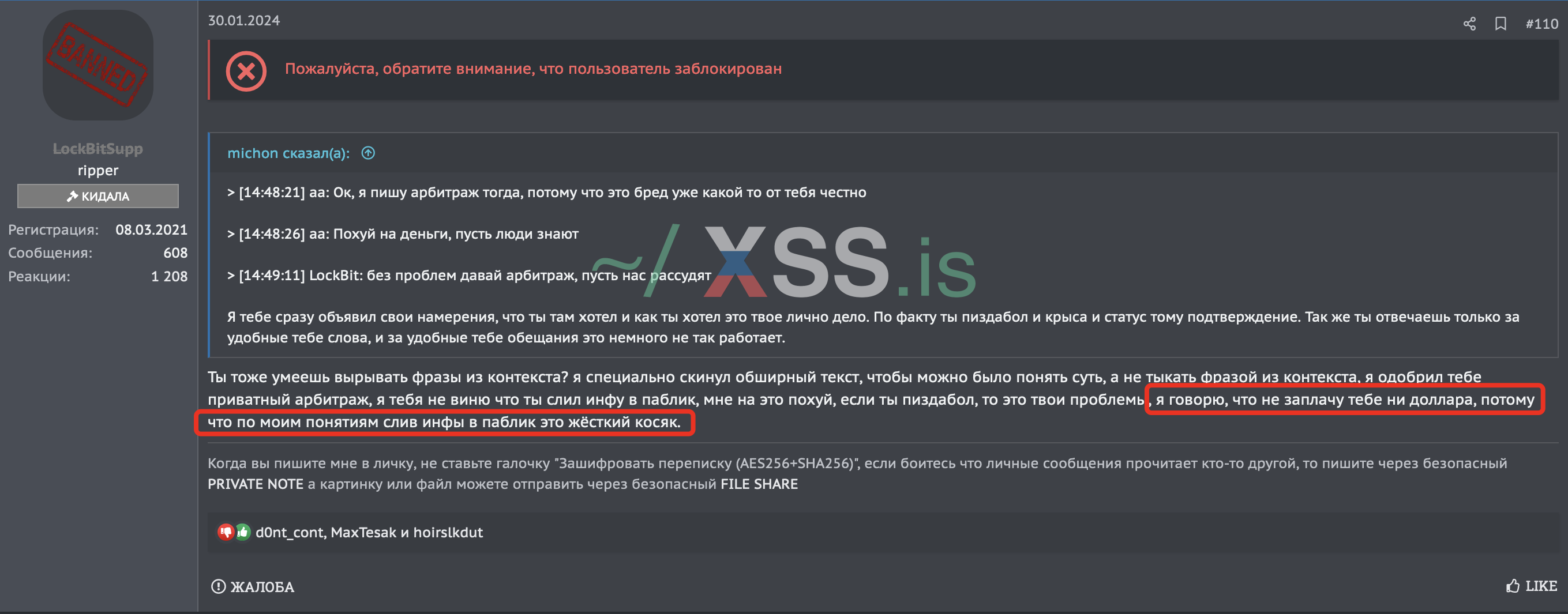
Task: Open the banned user avatar
Action: 97,65
